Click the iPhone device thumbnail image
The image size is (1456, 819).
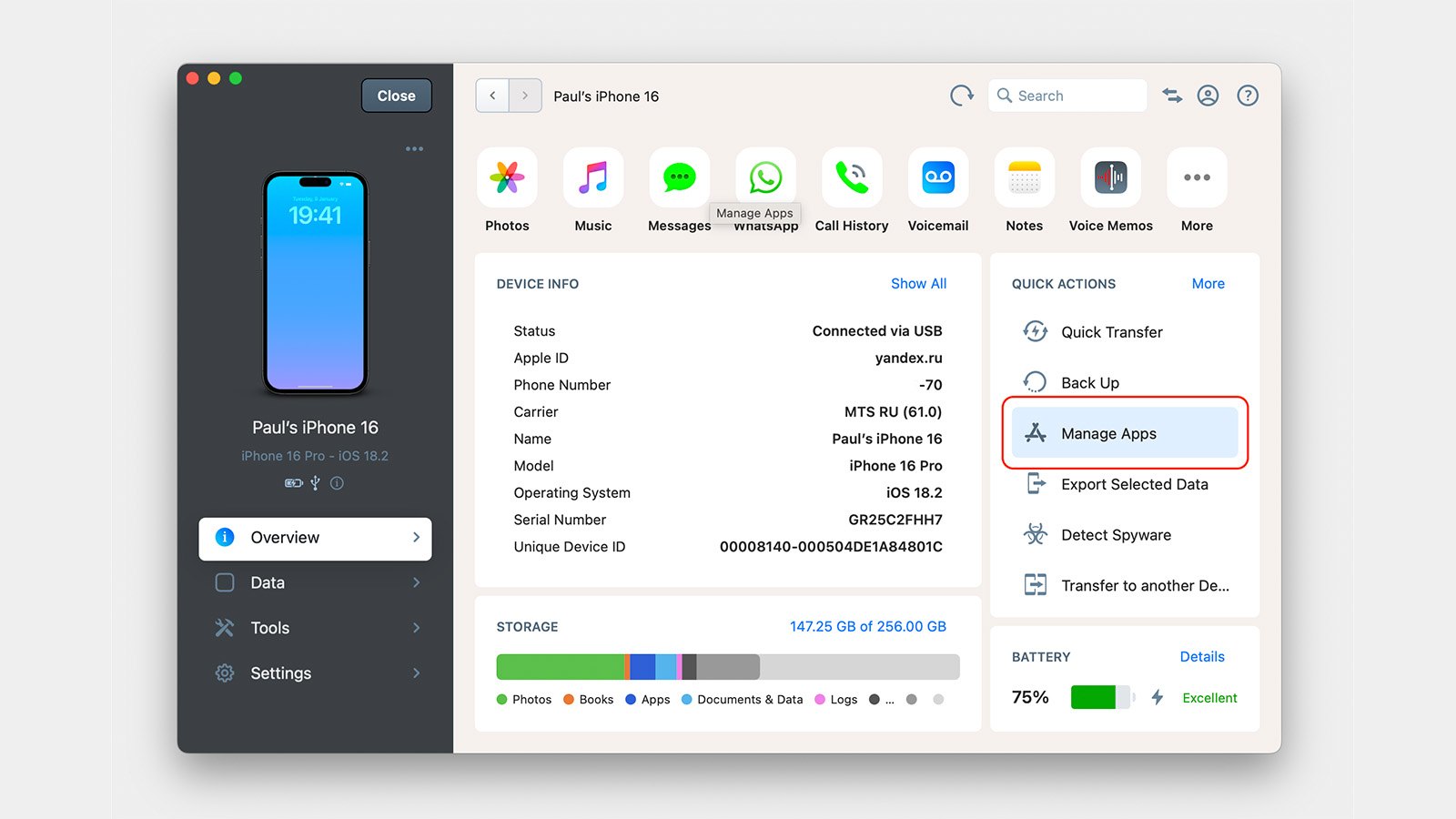(315, 283)
